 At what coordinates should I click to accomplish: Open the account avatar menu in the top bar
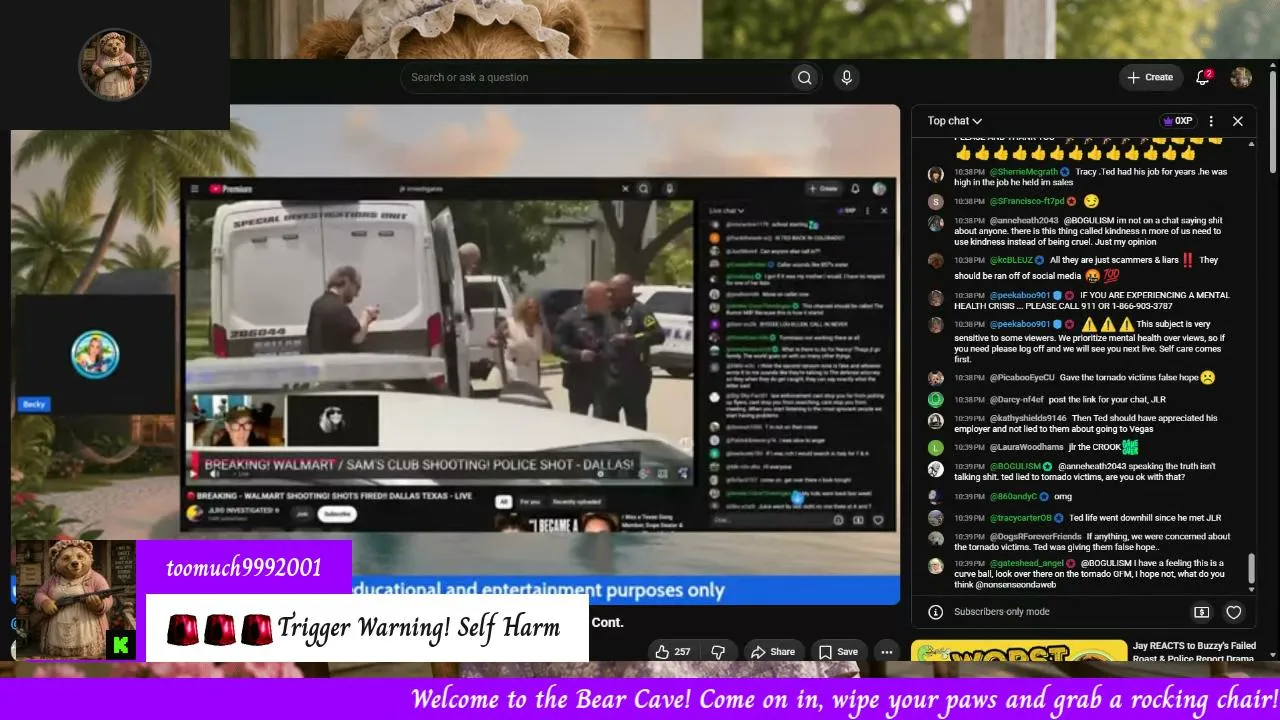(x=1241, y=77)
